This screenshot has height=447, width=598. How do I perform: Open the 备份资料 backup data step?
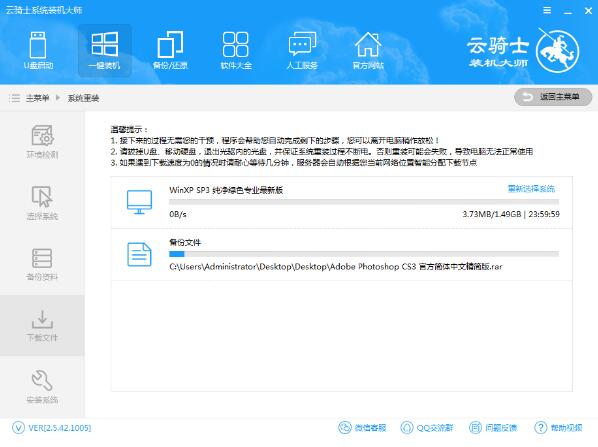[42, 264]
